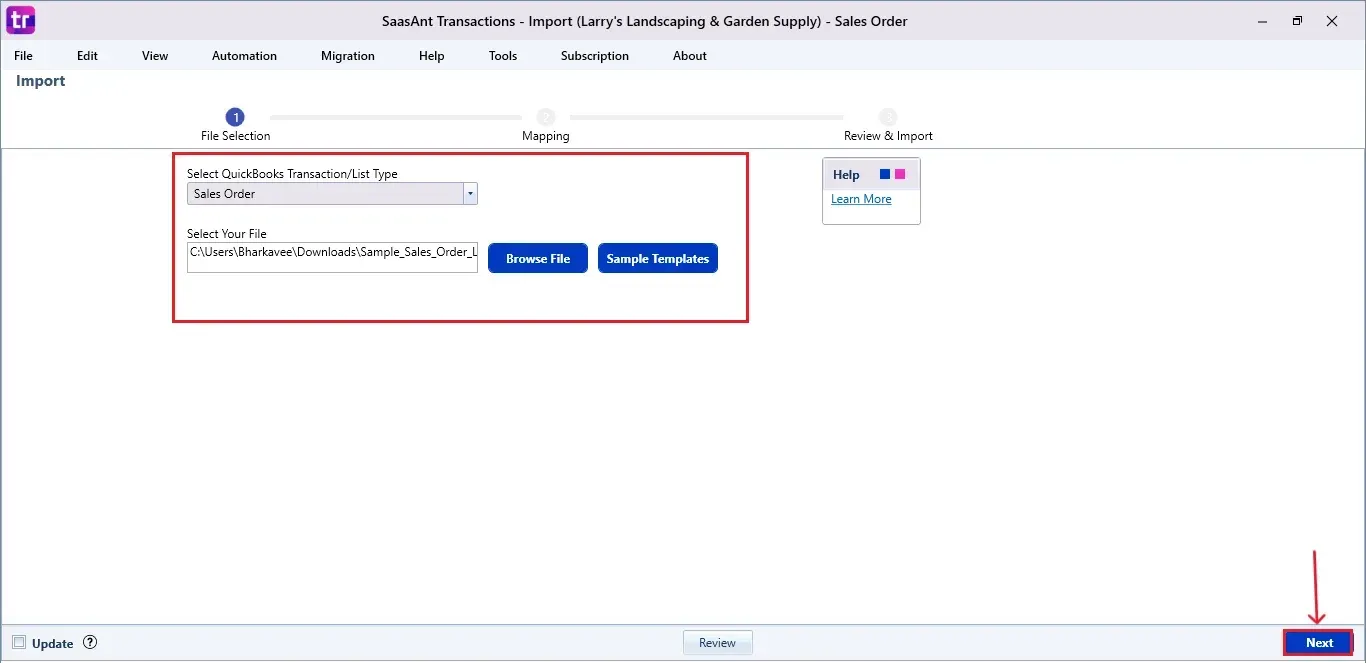
Task: Open the Tools menu
Action: [x=503, y=56]
